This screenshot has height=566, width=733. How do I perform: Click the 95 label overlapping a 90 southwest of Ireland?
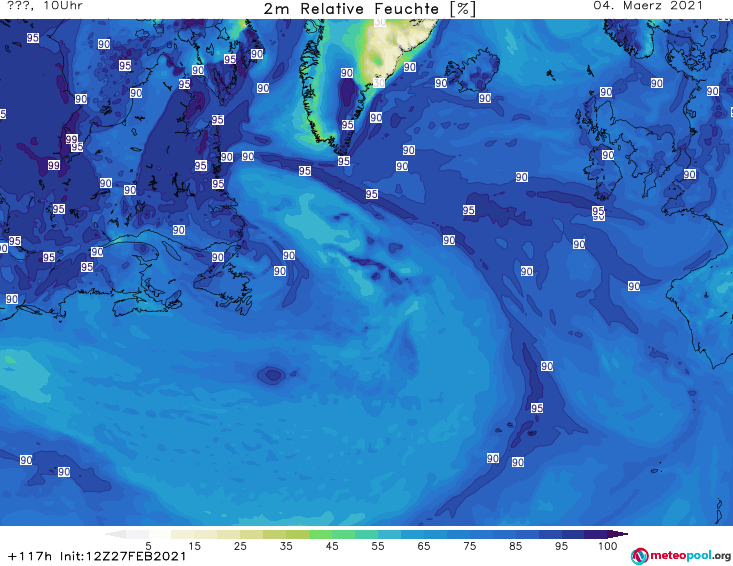(x=598, y=210)
